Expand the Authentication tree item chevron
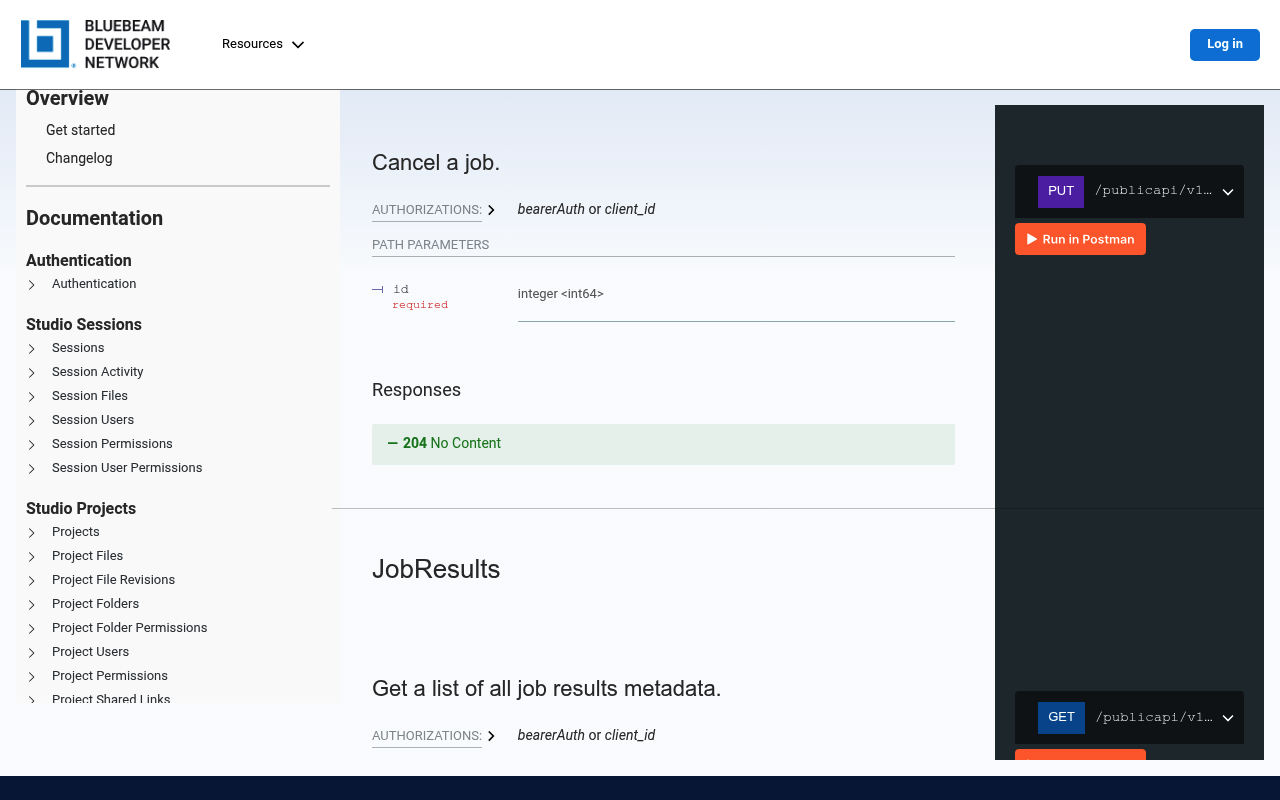This screenshot has width=1280, height=800. click(32, 285)
